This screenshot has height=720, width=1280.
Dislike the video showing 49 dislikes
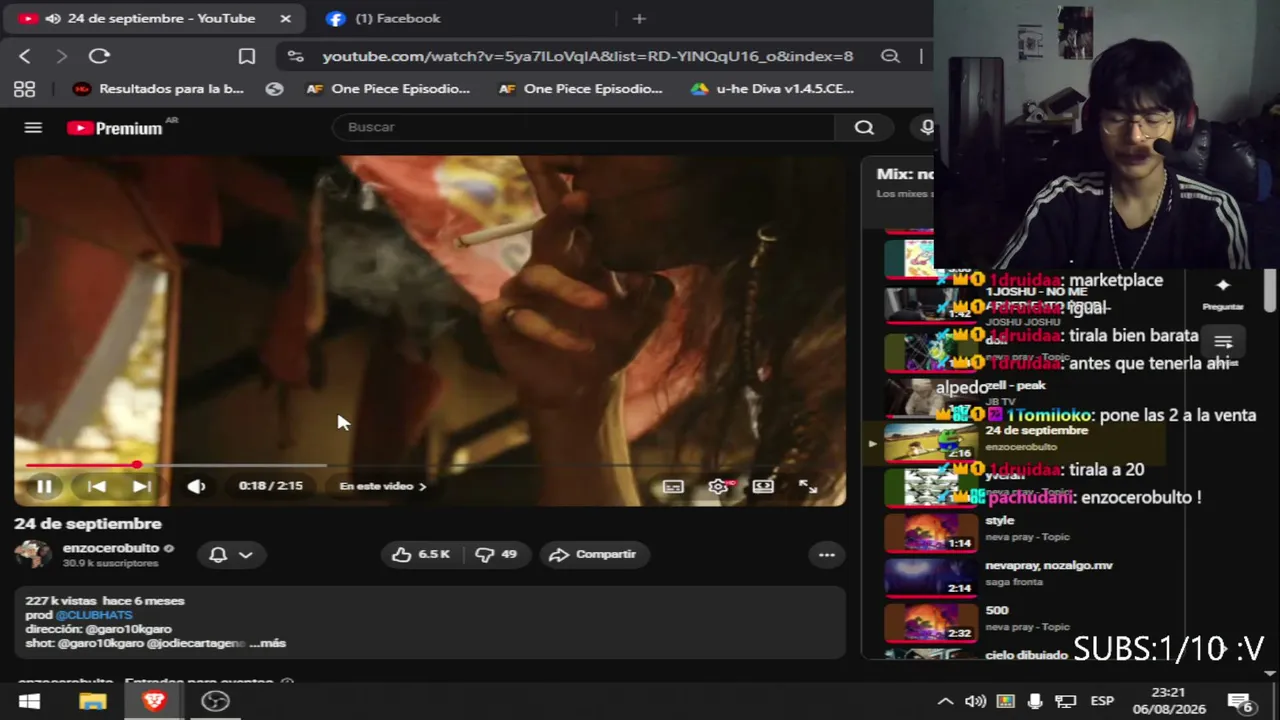coord(496,554)
